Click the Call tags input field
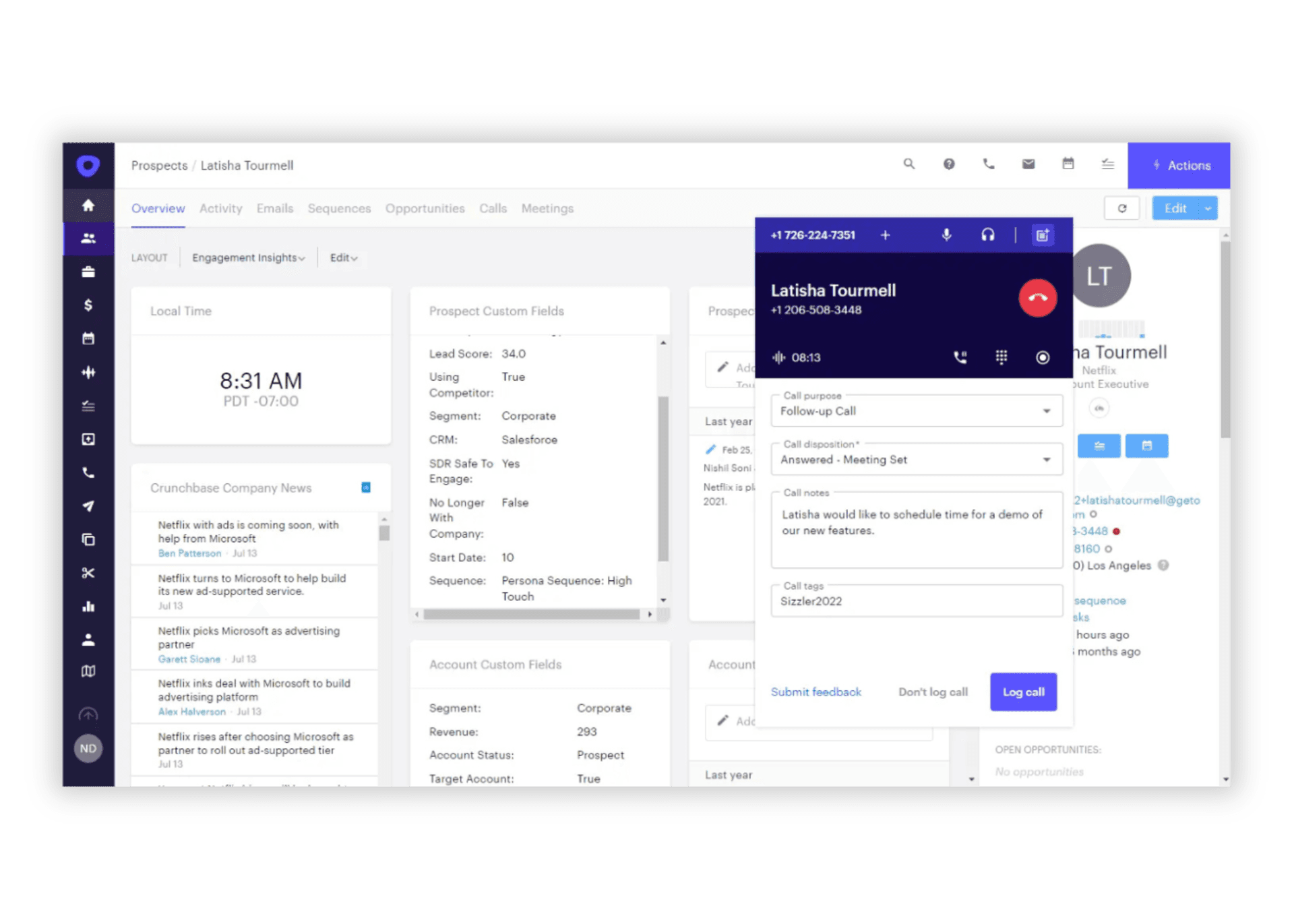Viewport: 1294px width, 924px height. click(916, 601)
